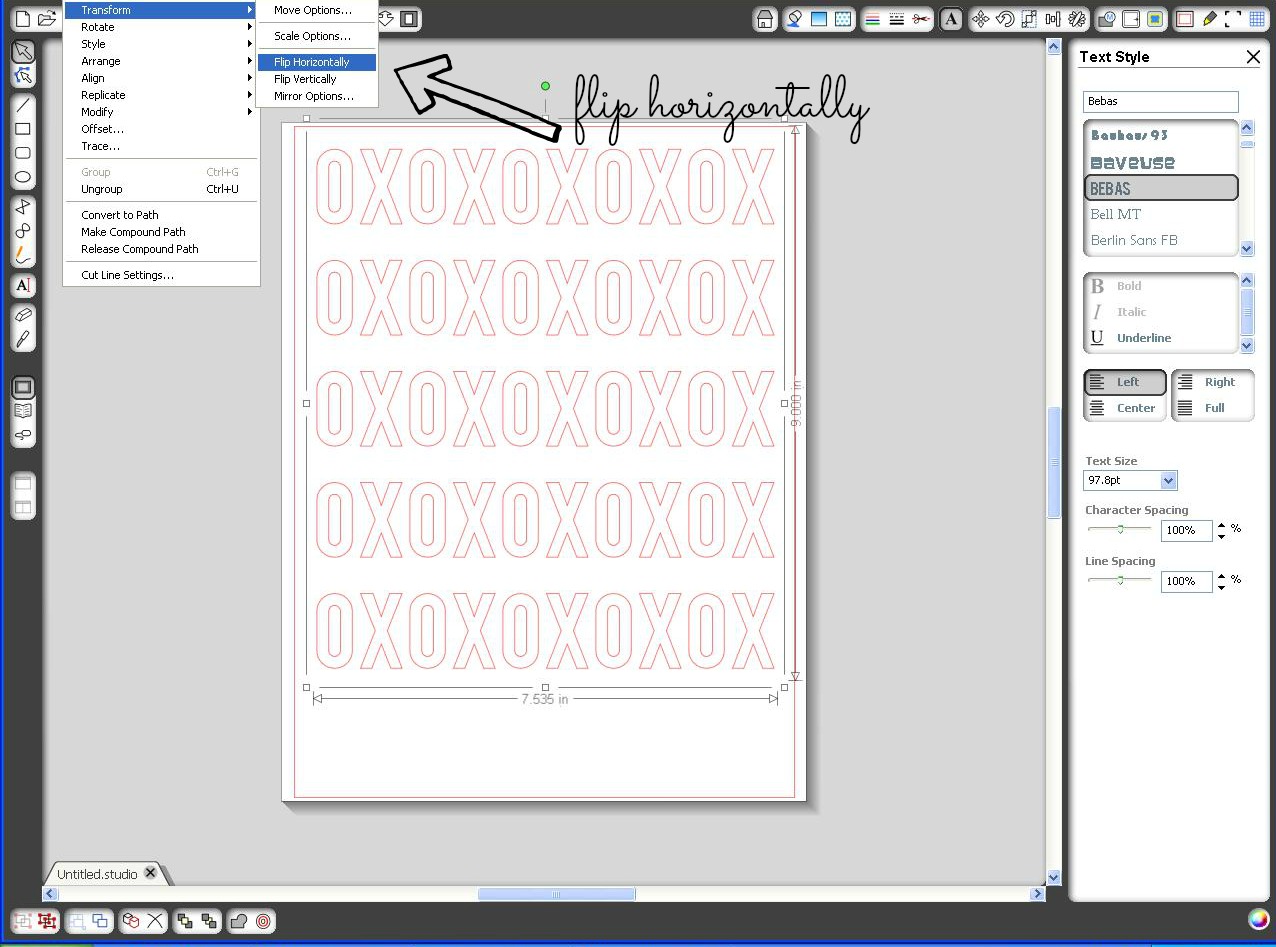Open the Fill Gradient window

819,19
